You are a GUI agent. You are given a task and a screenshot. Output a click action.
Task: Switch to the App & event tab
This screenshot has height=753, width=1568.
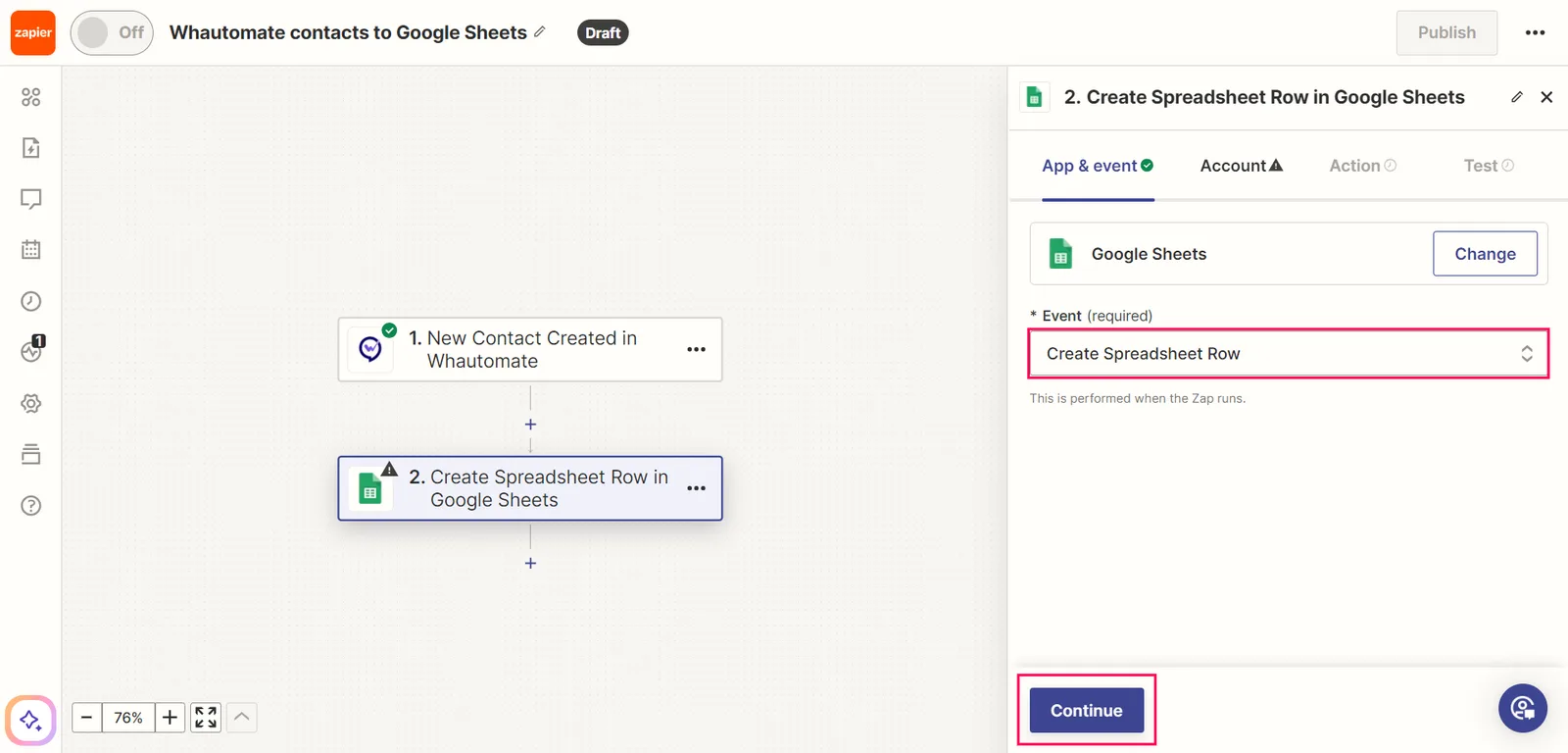[1098, 166]
